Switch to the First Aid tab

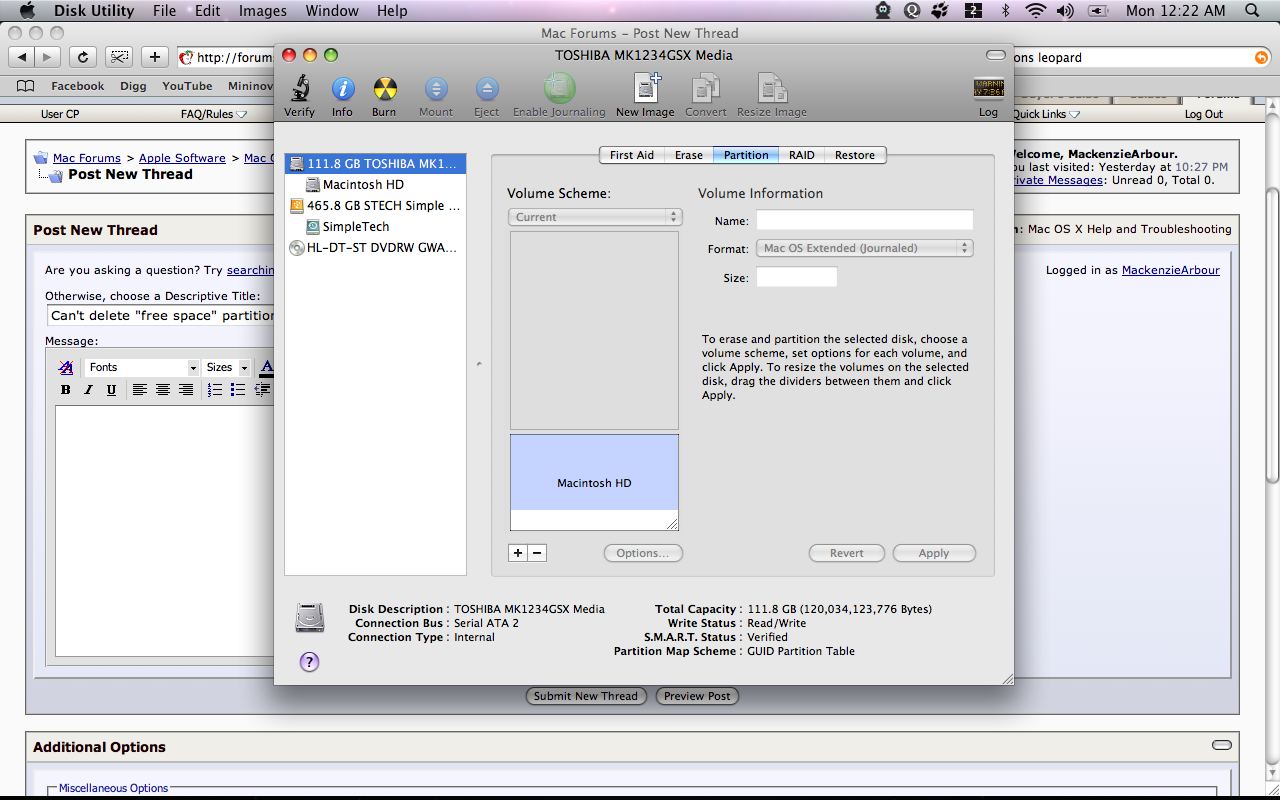(x=632, y=155)
